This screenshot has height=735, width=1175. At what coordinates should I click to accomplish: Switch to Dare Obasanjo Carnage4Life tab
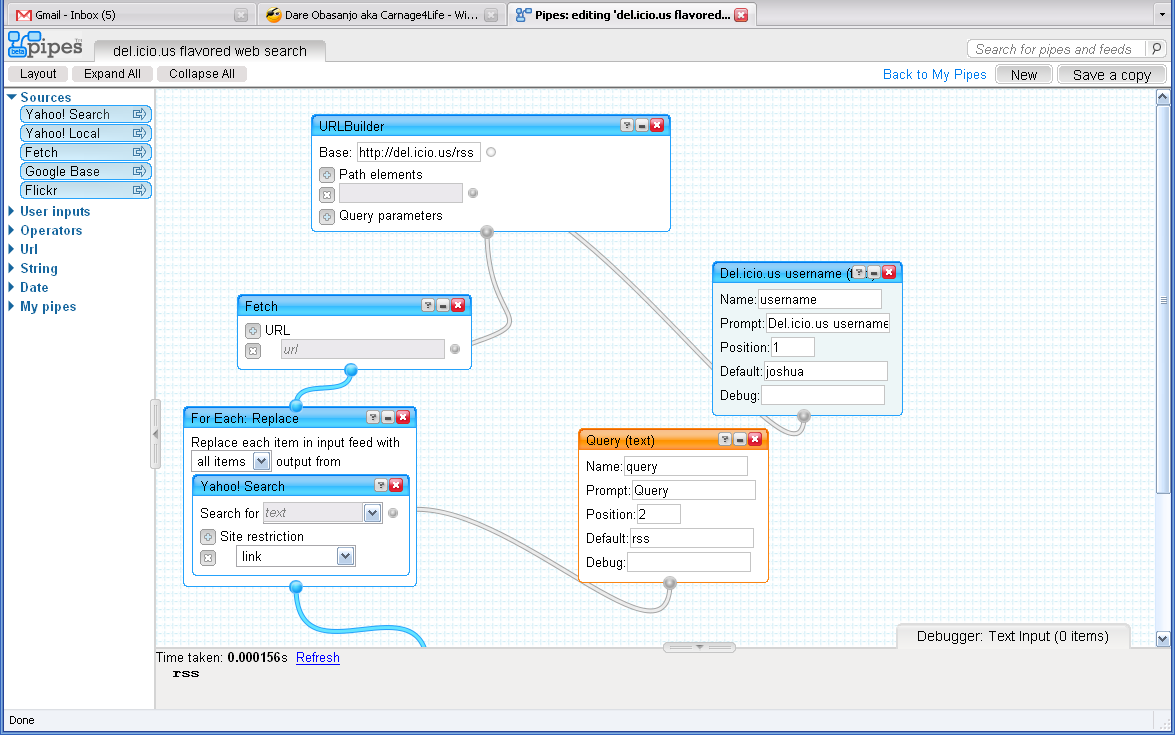(x=381, y=15)
